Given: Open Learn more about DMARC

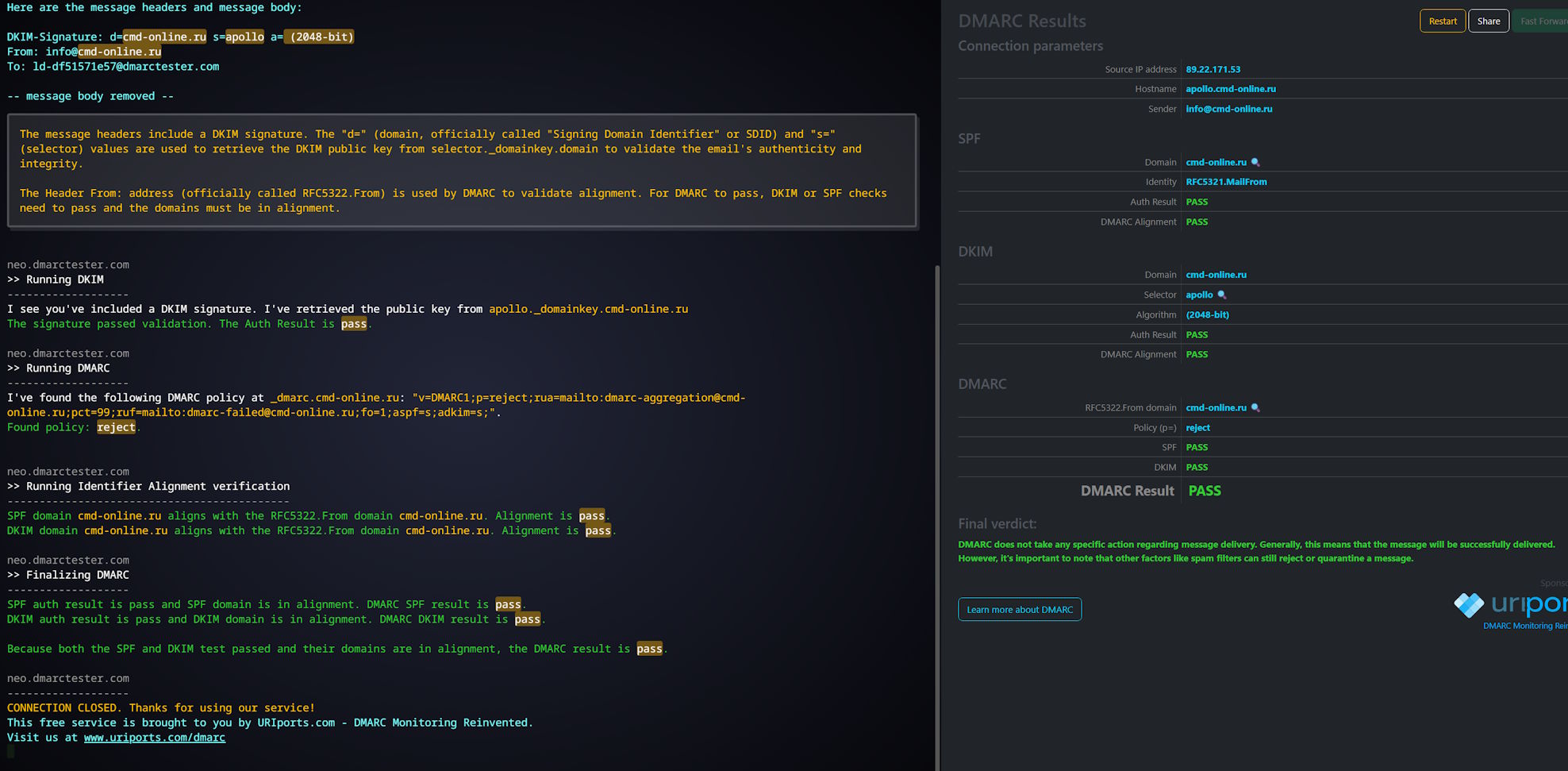Looking at the screenshot, I should 1019,610.
